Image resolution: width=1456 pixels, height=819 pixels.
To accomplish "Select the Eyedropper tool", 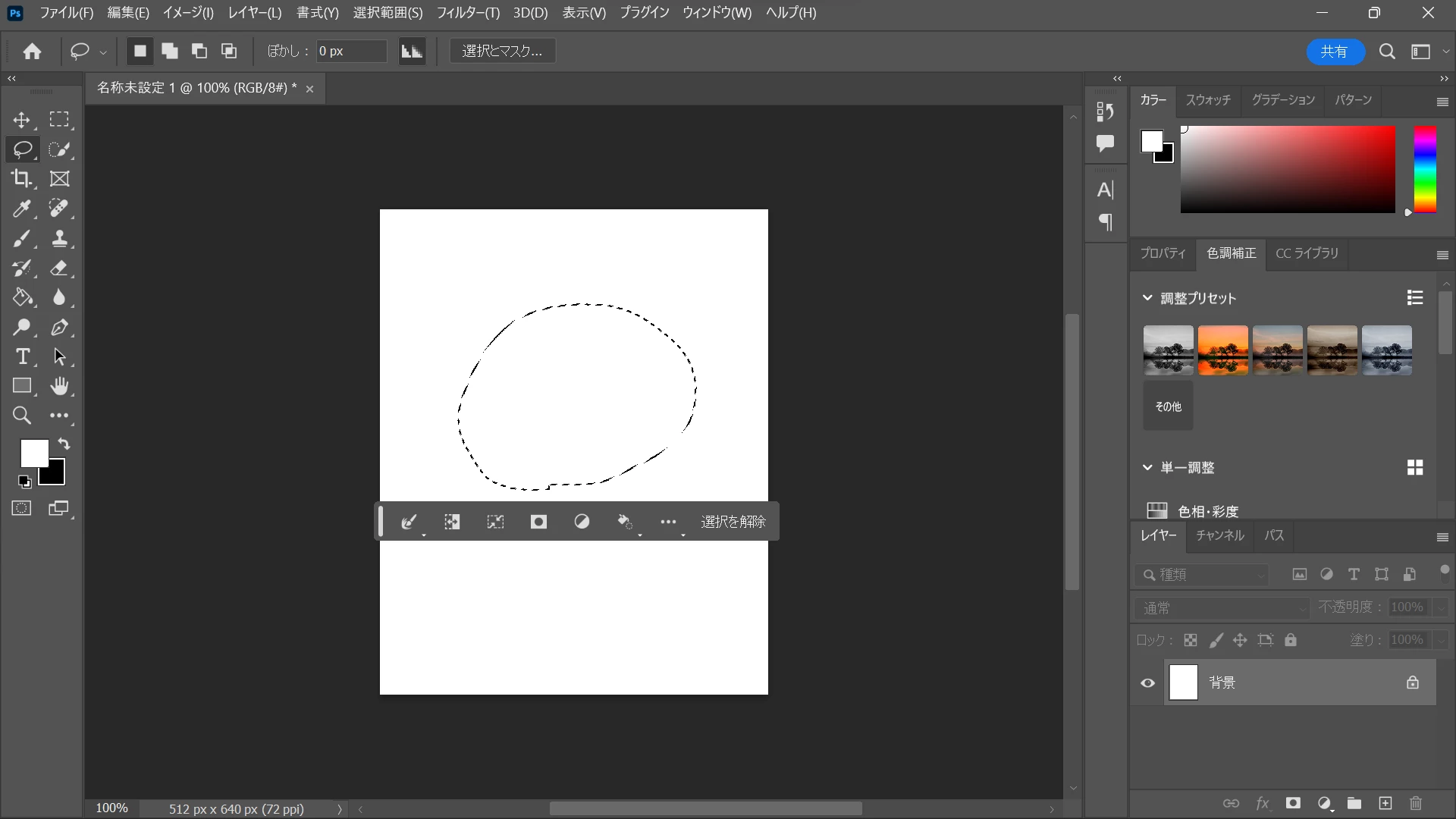I will 21,209.
